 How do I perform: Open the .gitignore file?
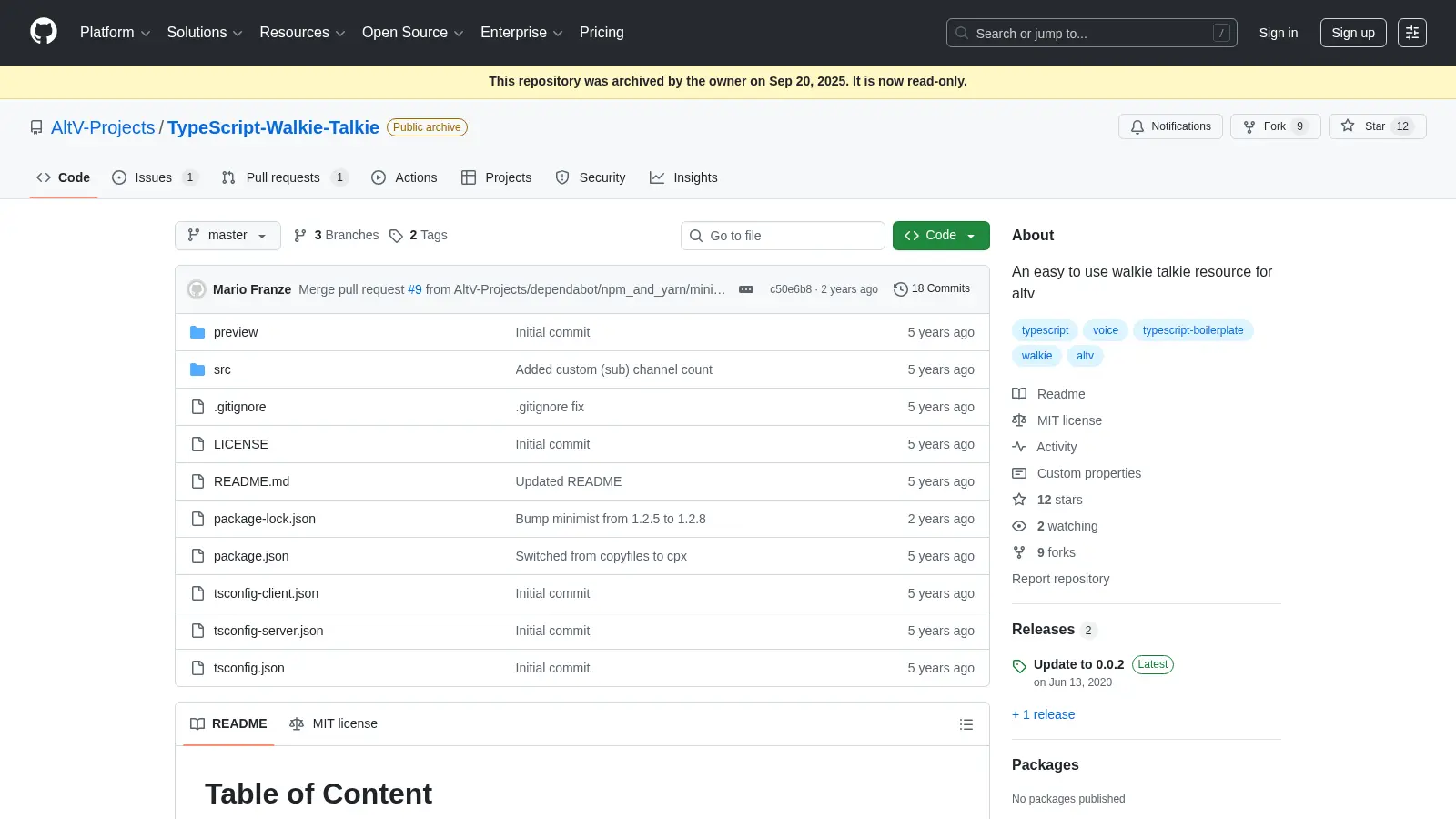(240, 407)
